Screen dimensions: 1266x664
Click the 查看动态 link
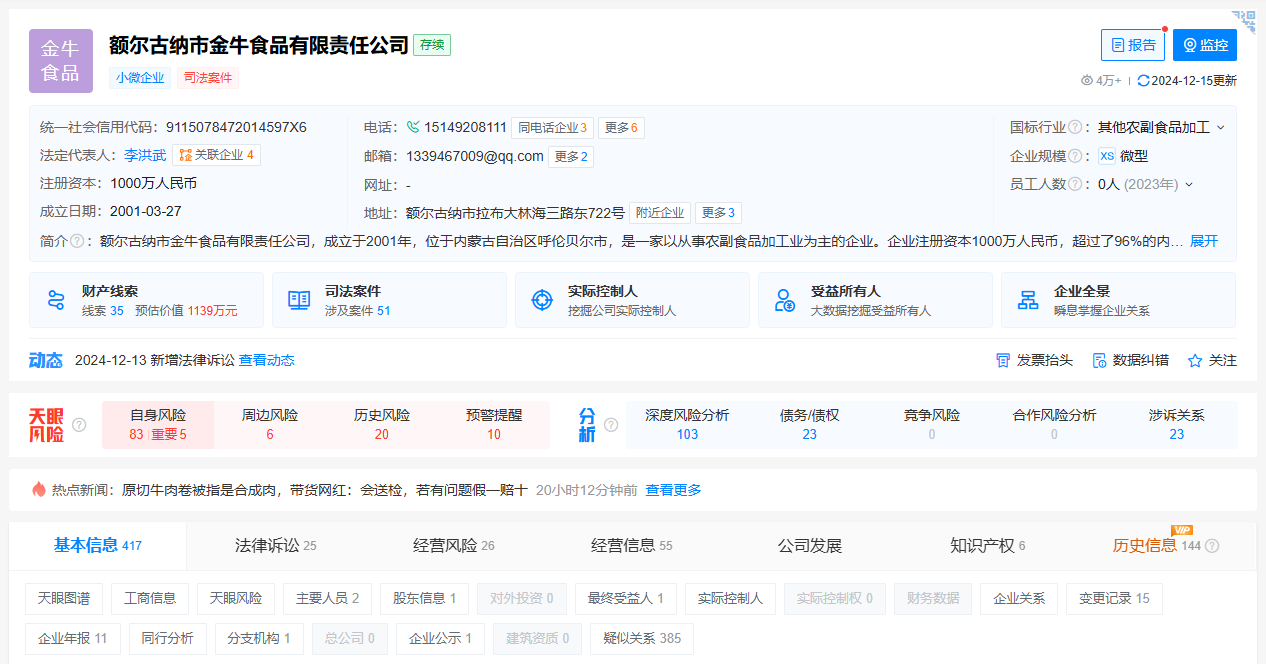point(270,360)
